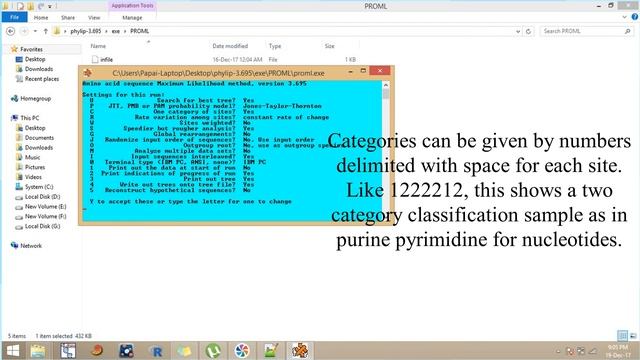Screen dimensions: 640x360
Task: Select the infile file in the list
Action: tap(107, 60)
